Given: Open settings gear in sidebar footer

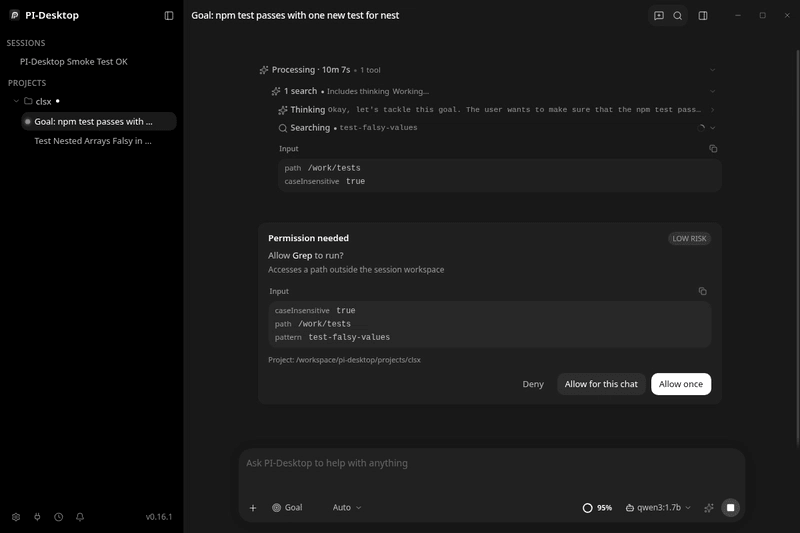Looking at the screenshot, I should coord(16,517).
